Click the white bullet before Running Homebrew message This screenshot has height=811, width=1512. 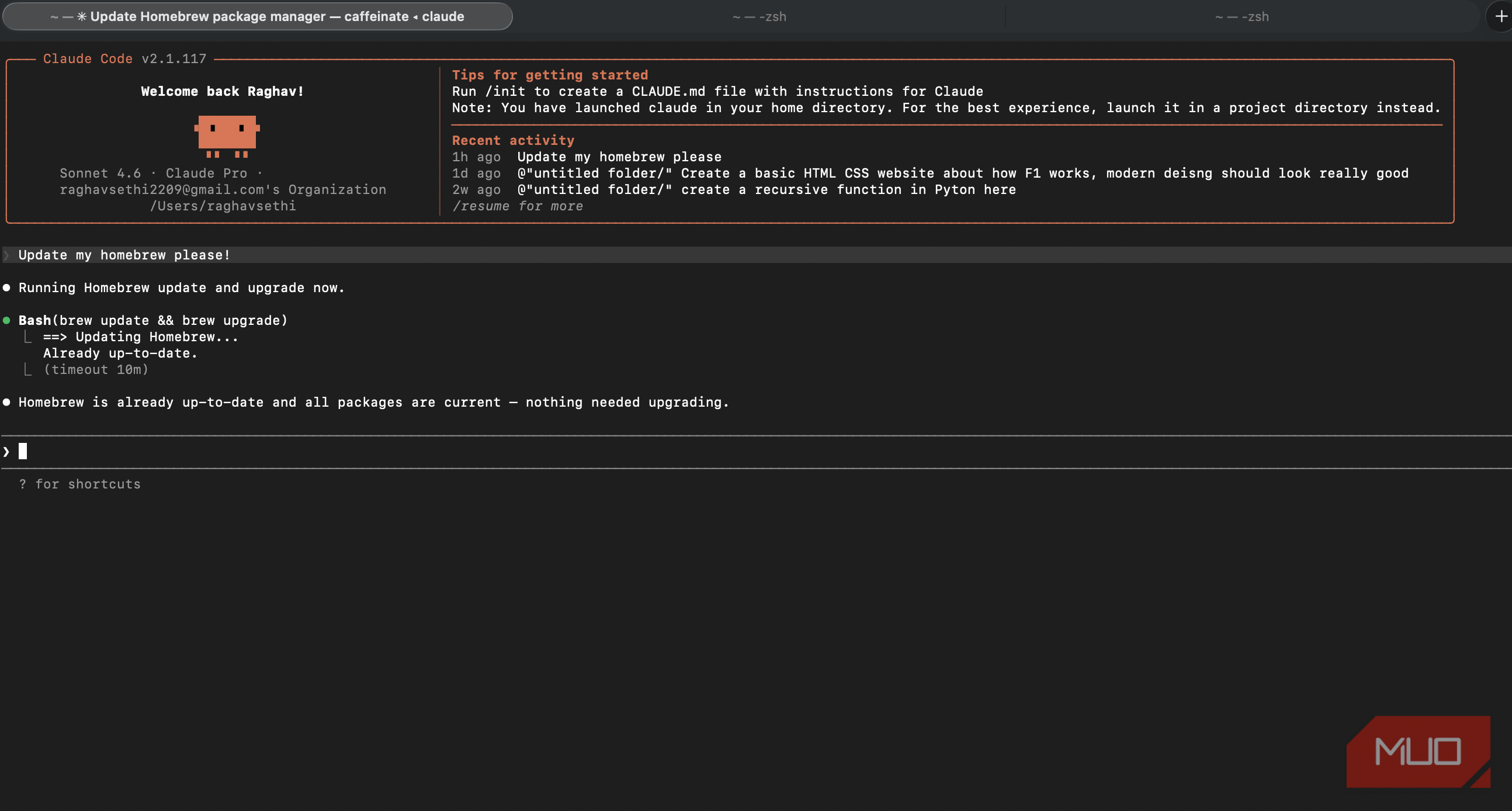click(x=6, y=287)
